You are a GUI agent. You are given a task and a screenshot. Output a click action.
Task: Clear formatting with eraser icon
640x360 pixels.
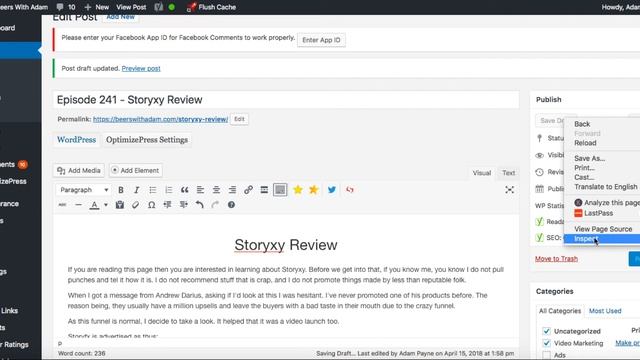tap(136, 205)
